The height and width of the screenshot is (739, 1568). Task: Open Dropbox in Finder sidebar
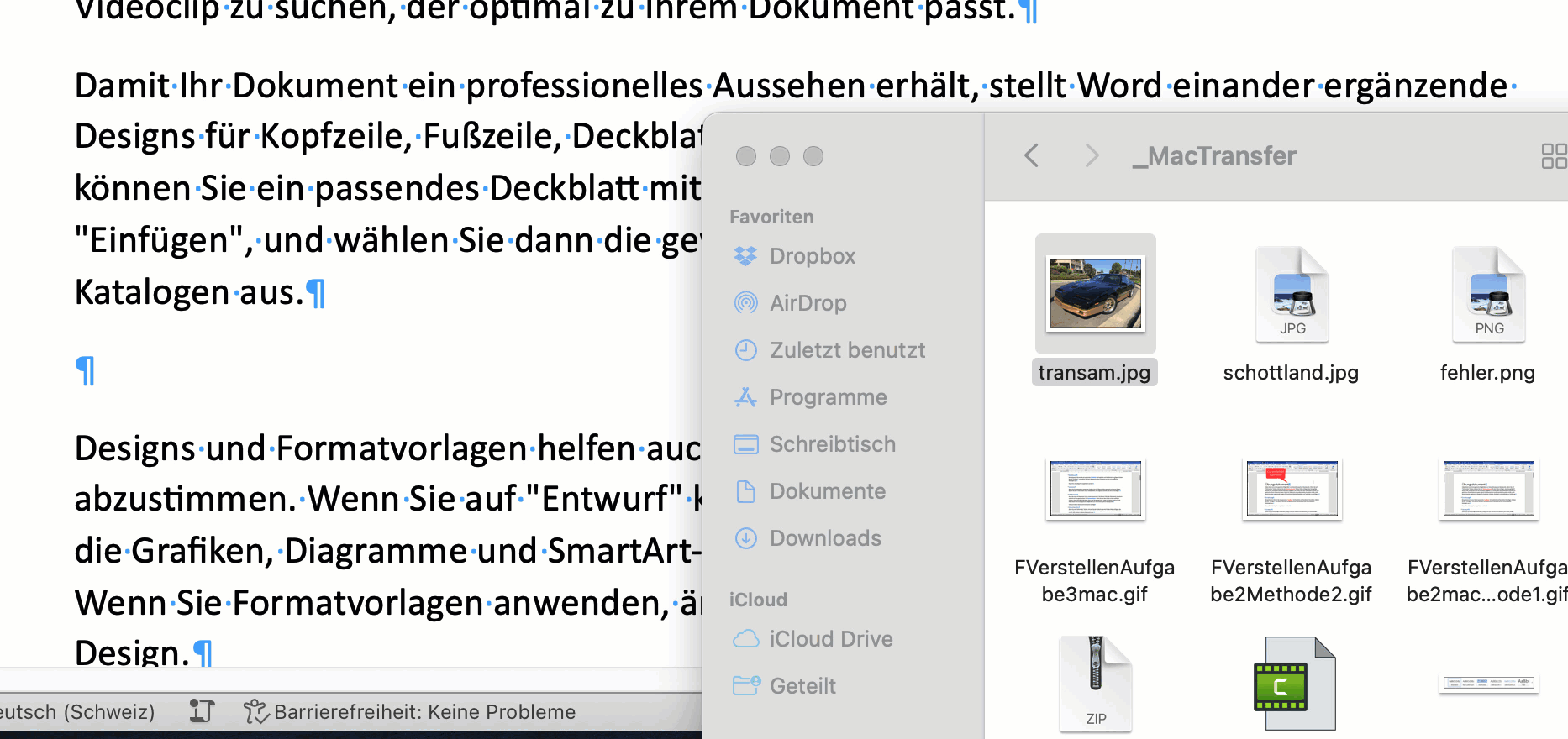811,256
